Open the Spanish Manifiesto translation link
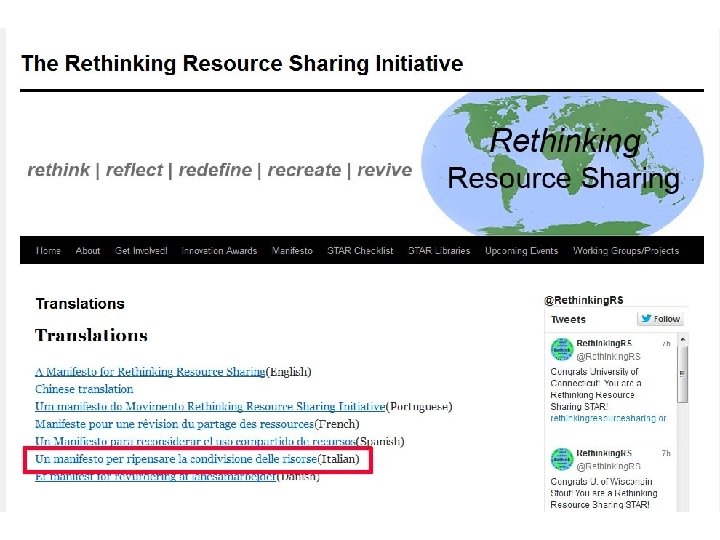 point(196,441)
